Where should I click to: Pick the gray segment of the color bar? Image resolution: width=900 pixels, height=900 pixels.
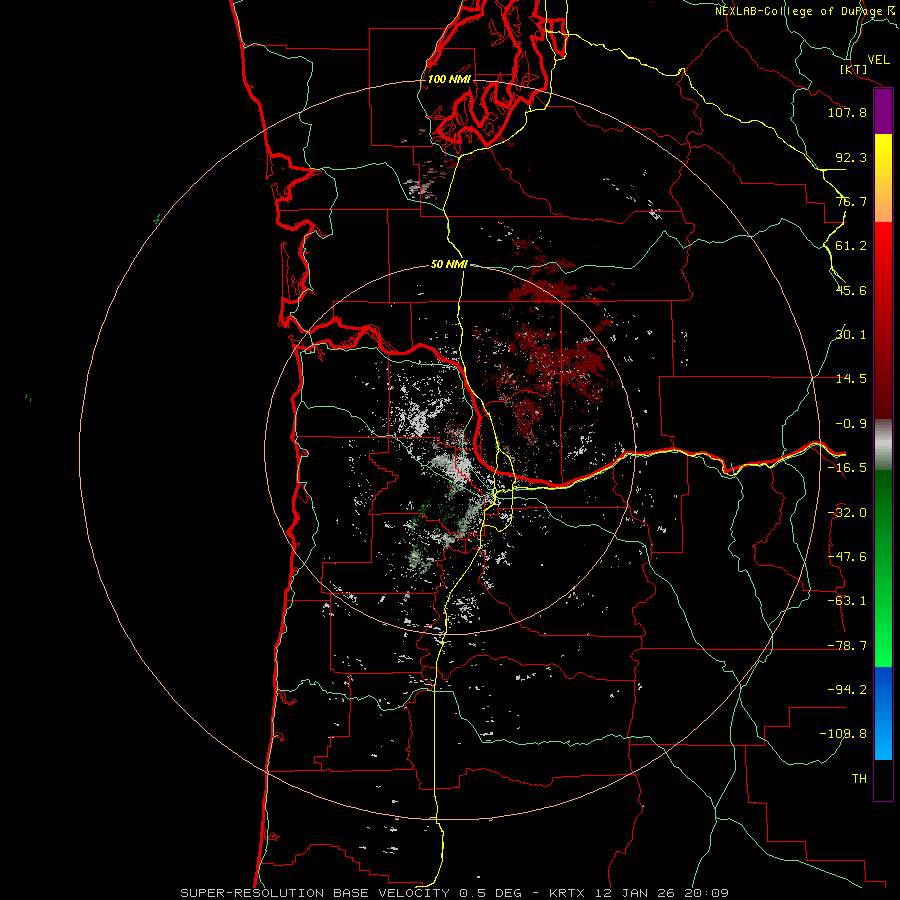(883, 445)
